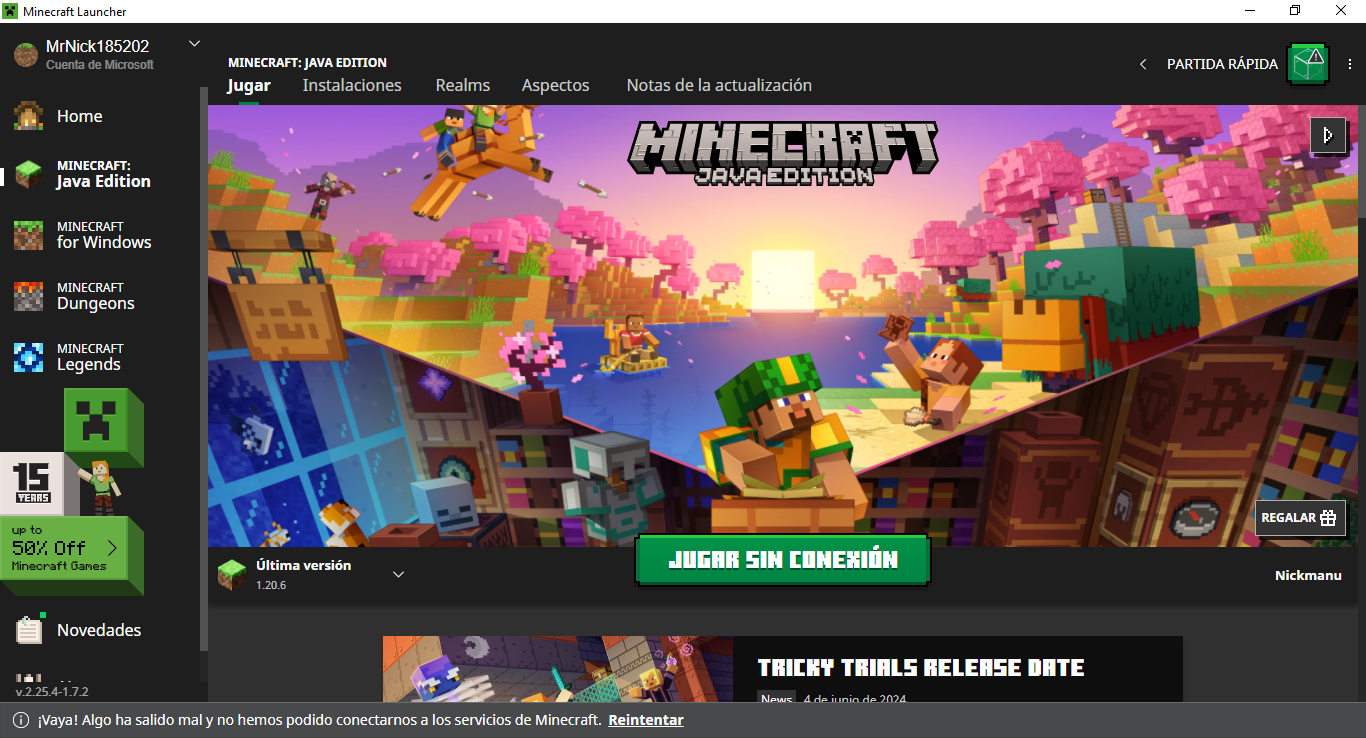
Task: Click the 15 Years anniversary badge
Action: (32, 483)
